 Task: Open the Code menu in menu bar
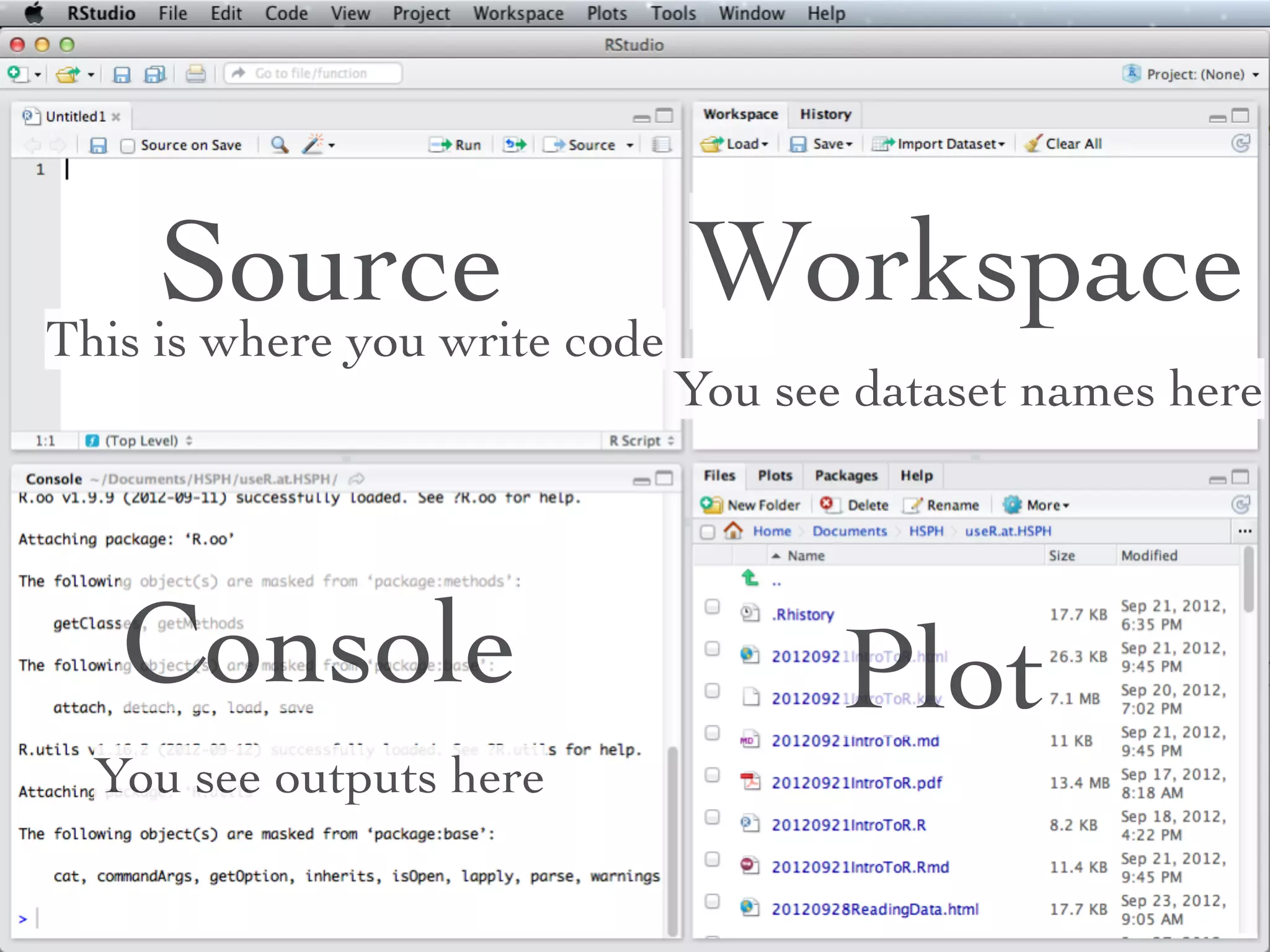coord(286,13)
